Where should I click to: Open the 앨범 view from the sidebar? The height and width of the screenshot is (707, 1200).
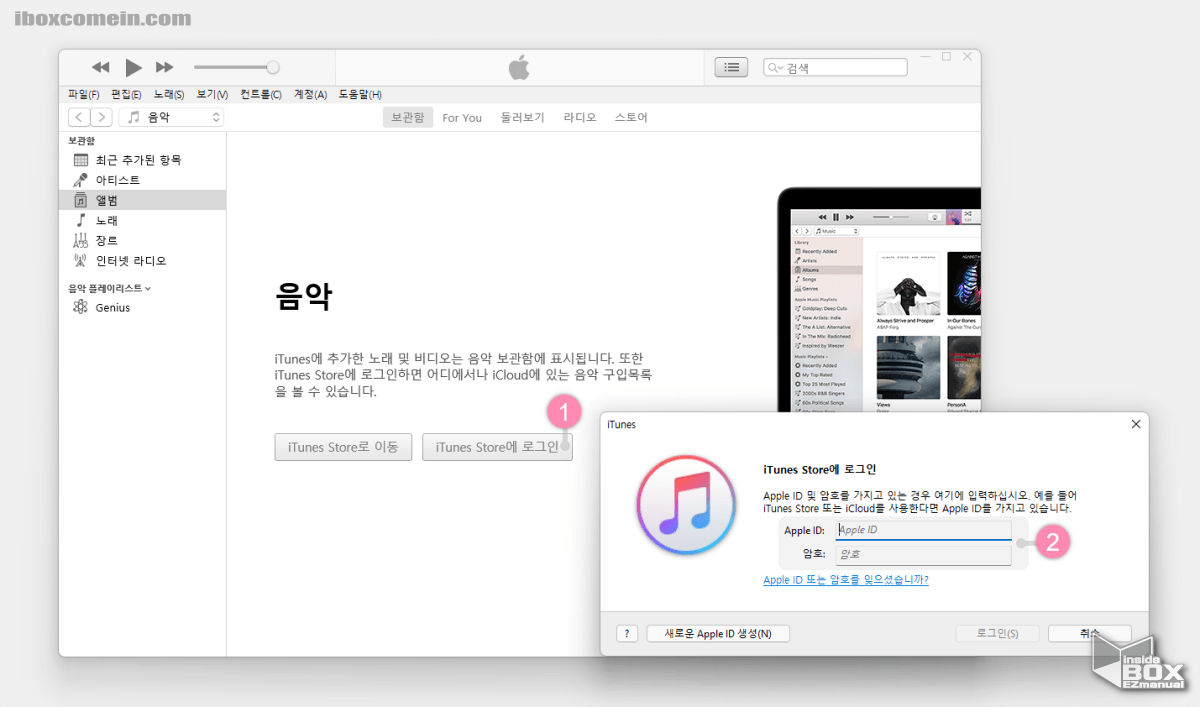tap(104, 199)
